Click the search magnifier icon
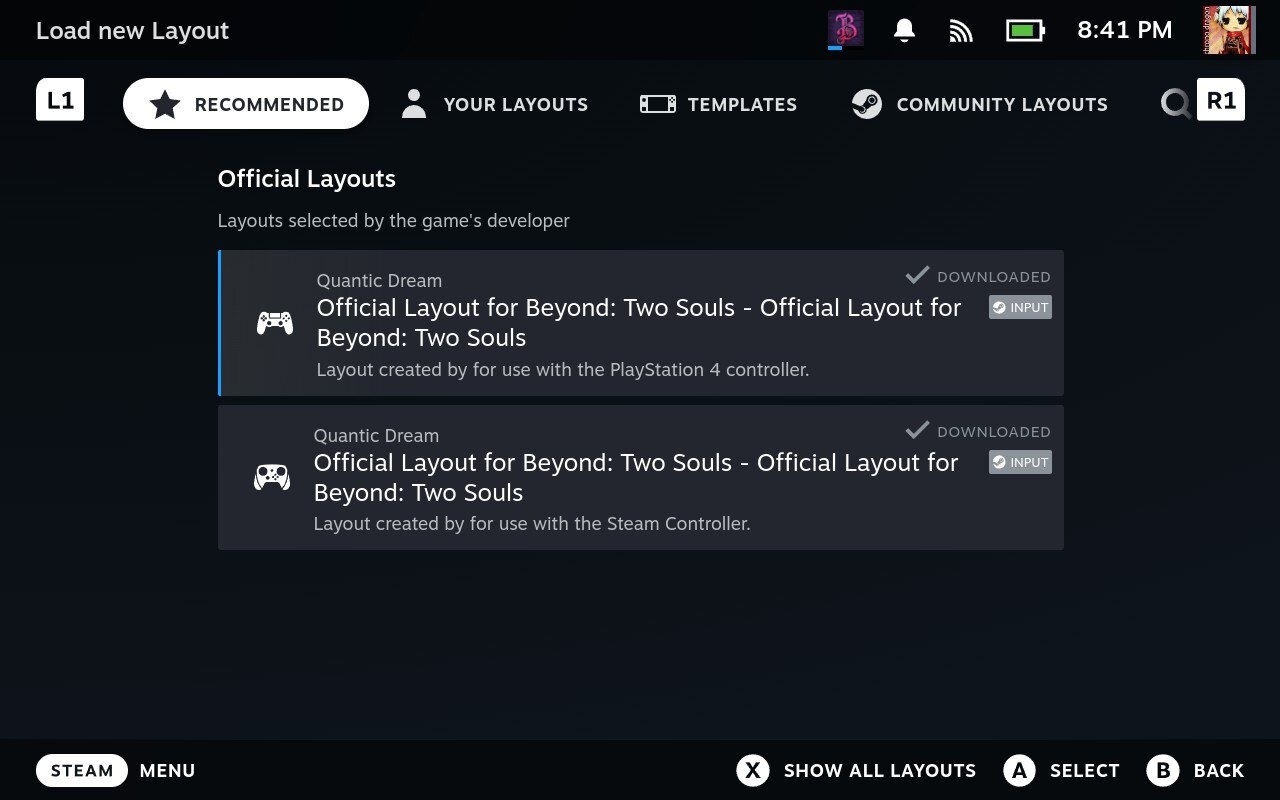The image size is (1280, 800). (x=1175, y=103)
